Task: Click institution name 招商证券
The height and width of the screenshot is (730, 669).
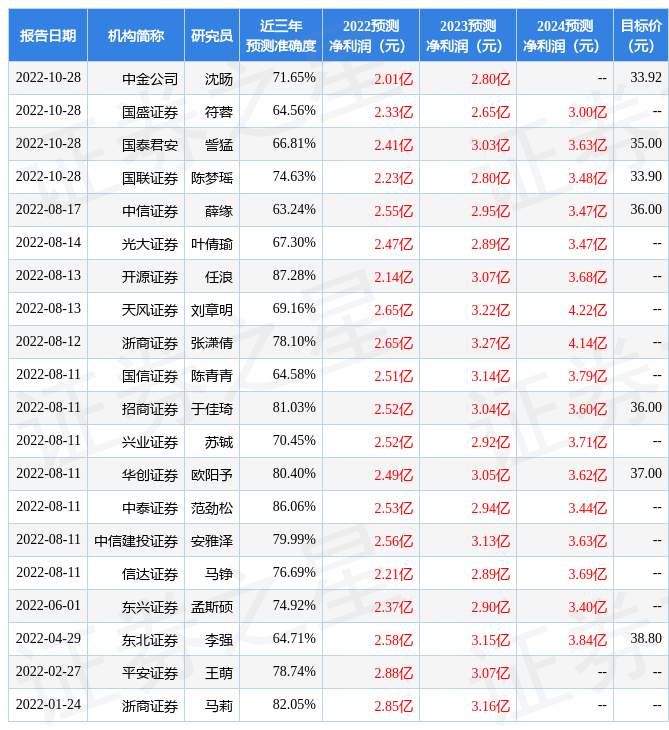Action: (150, 409)
